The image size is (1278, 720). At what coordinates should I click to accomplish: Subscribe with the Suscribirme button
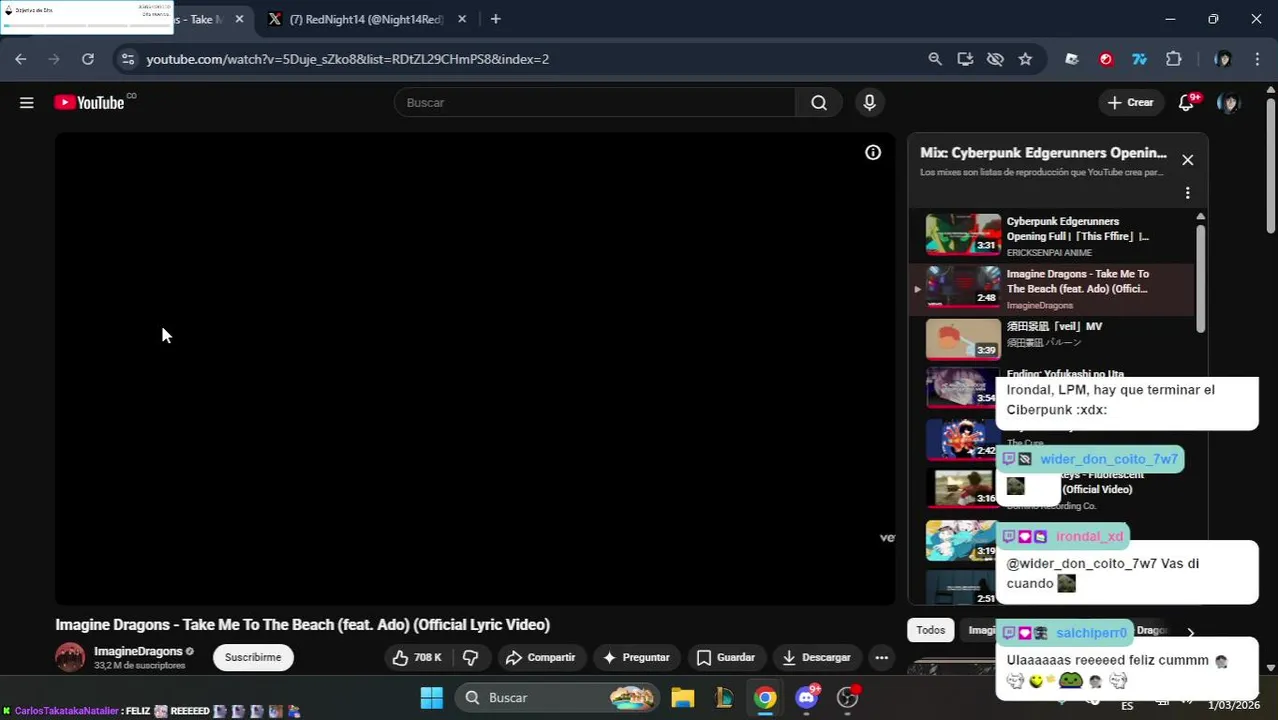[x=253, y=657]
